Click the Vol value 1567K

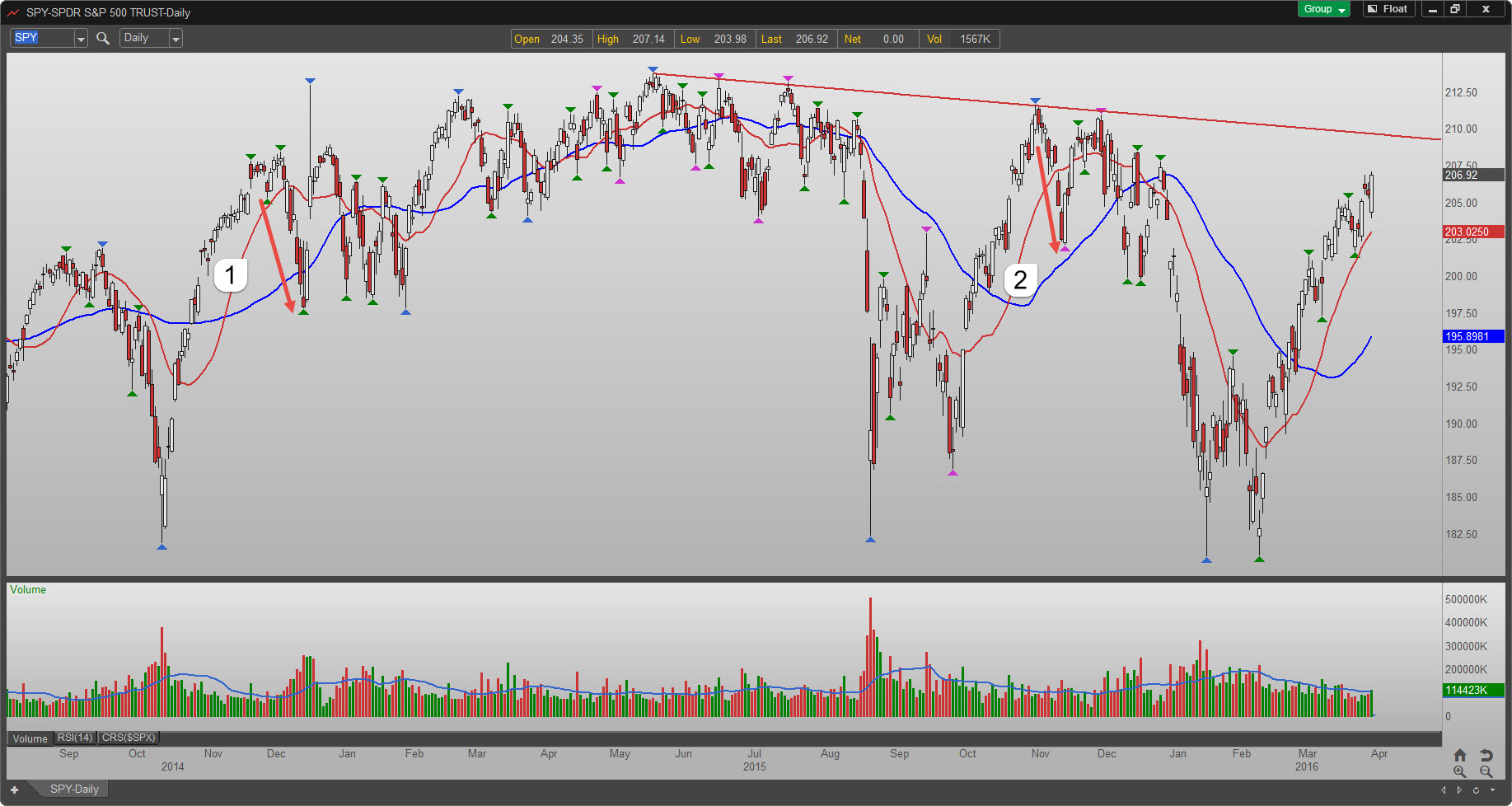pyautogui.click(x=975, y=39)
